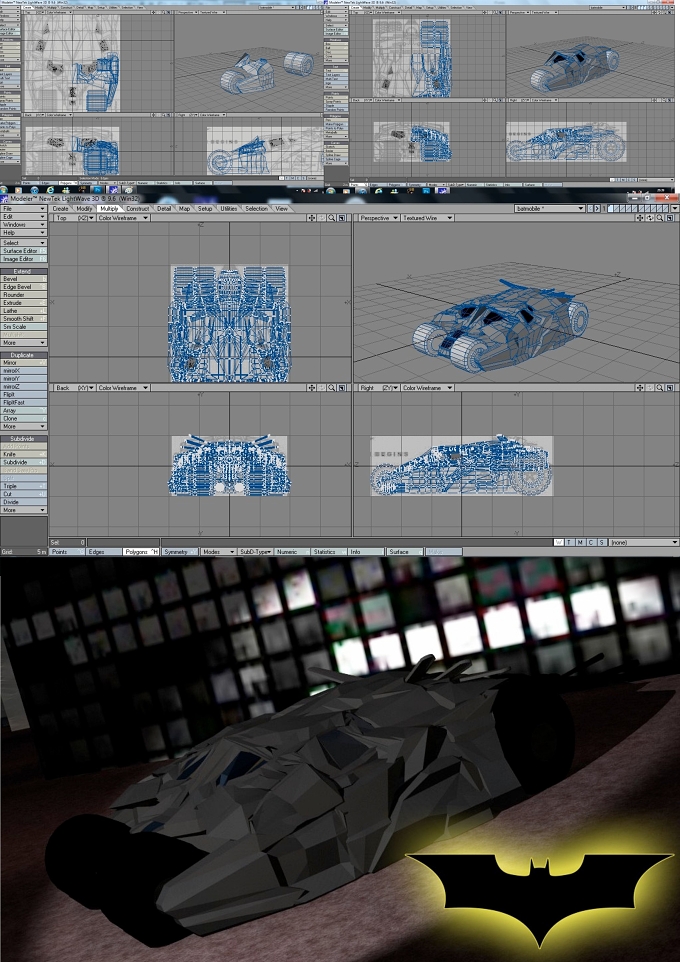Viewport: 680px width, 962px height.
Task: Toggle the W weight map button
Action: tap(558, 542)
